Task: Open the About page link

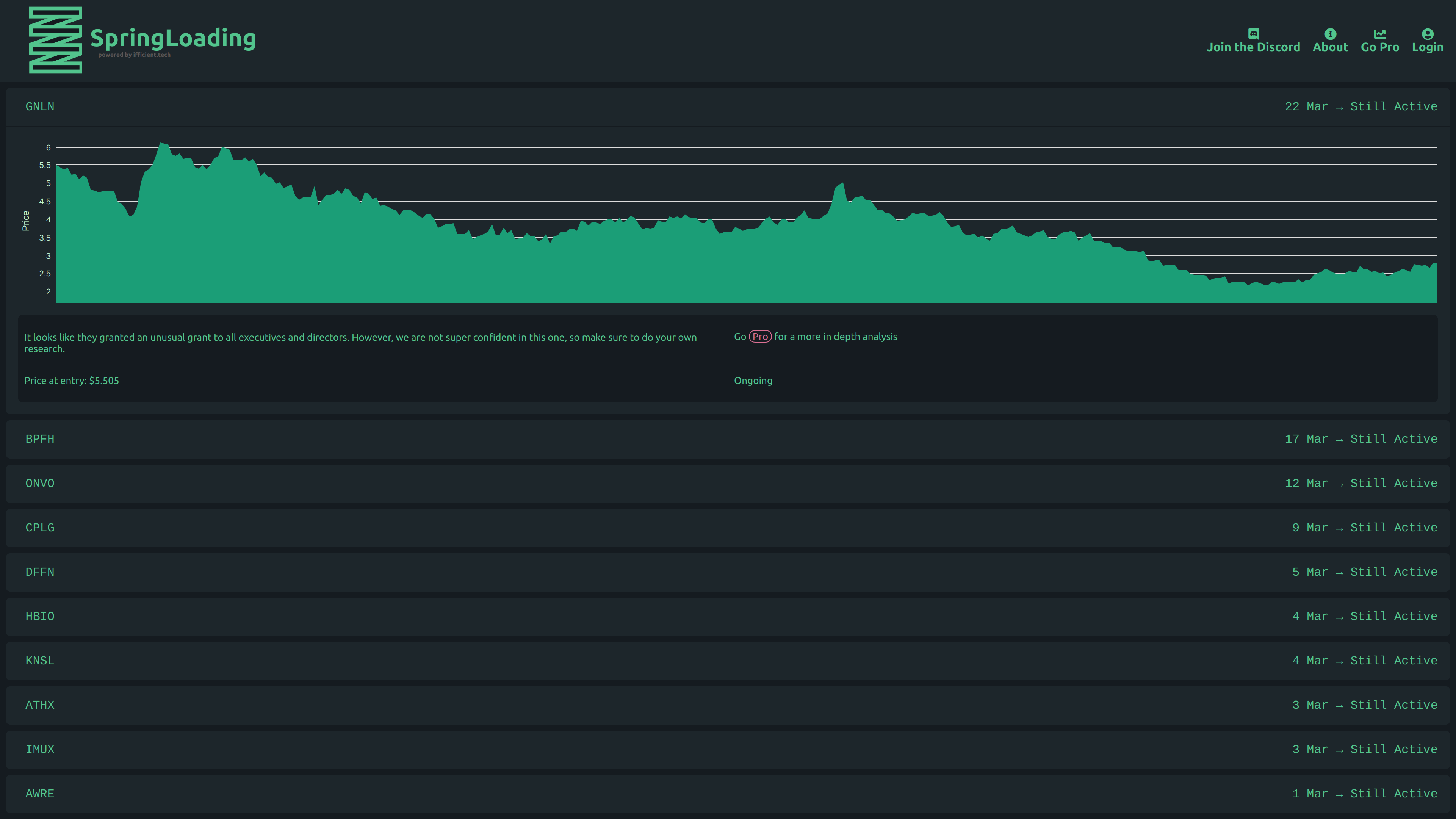Action: (1330, 47)
